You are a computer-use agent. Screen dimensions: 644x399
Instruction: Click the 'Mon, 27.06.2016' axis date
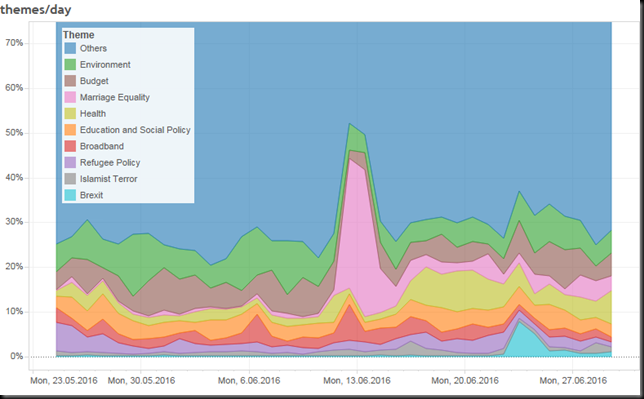573,381
